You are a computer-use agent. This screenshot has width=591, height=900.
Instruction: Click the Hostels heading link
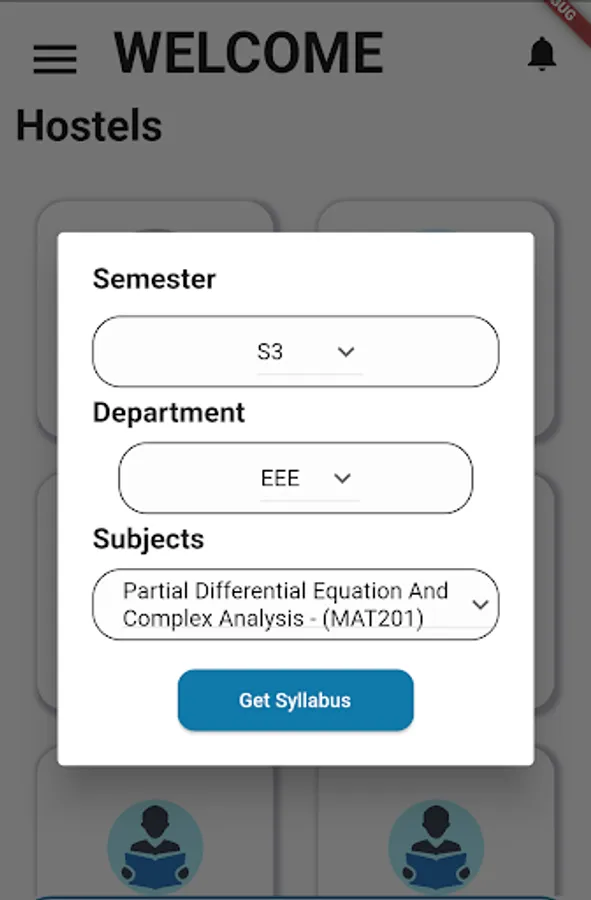88,125
